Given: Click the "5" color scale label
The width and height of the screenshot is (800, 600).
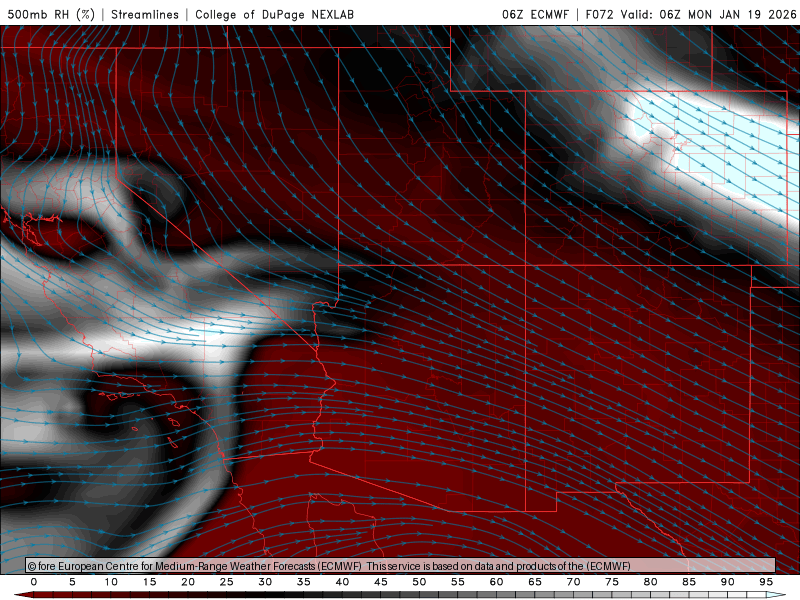Looking at the screenshot, I should [x=72, y=582].
